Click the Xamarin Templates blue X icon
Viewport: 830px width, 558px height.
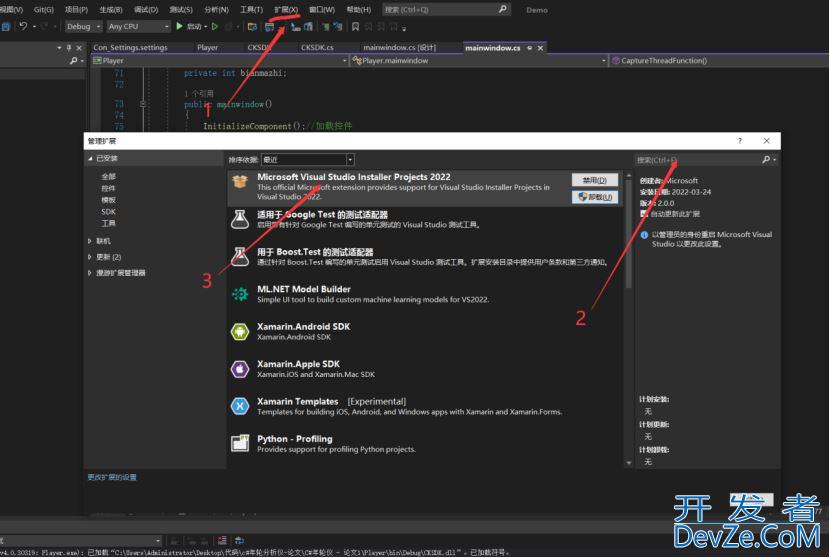[240, 407]
